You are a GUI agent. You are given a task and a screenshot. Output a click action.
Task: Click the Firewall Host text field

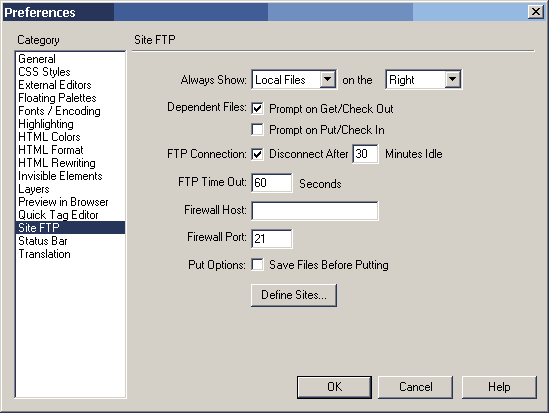click(315, 211)
